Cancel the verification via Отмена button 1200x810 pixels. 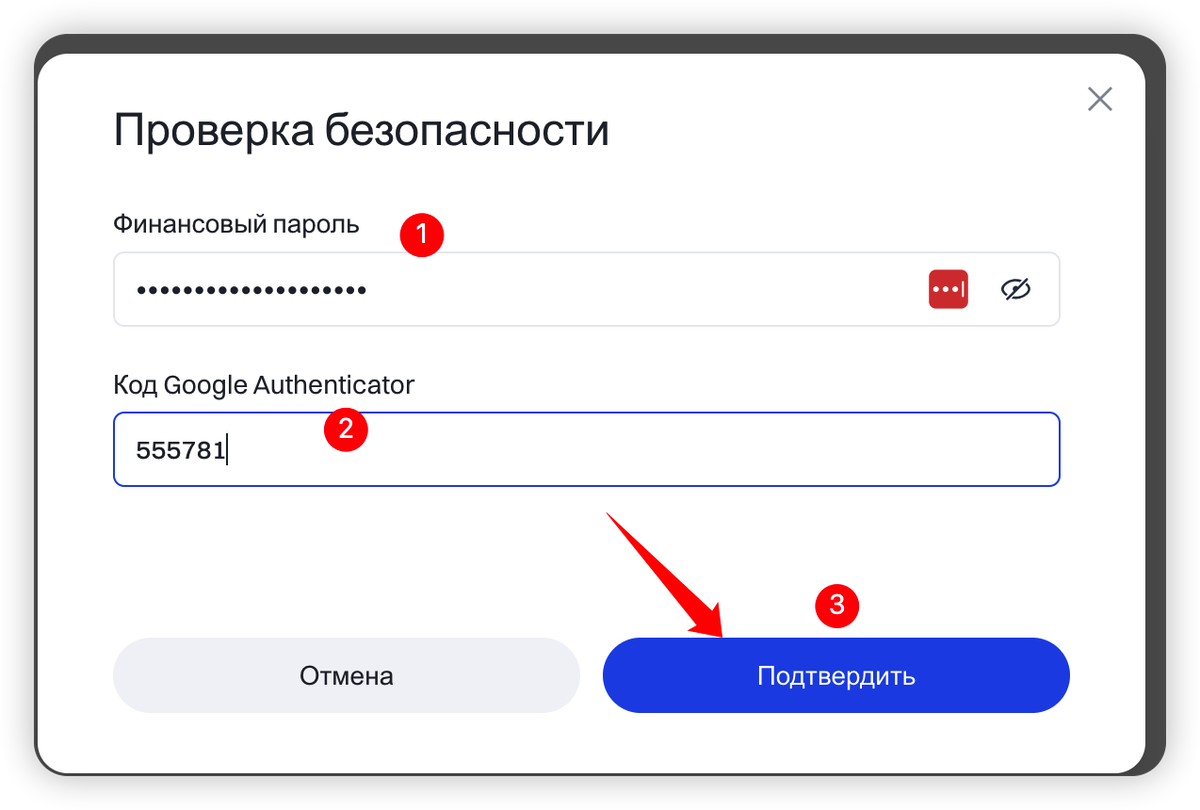point(346,675)
